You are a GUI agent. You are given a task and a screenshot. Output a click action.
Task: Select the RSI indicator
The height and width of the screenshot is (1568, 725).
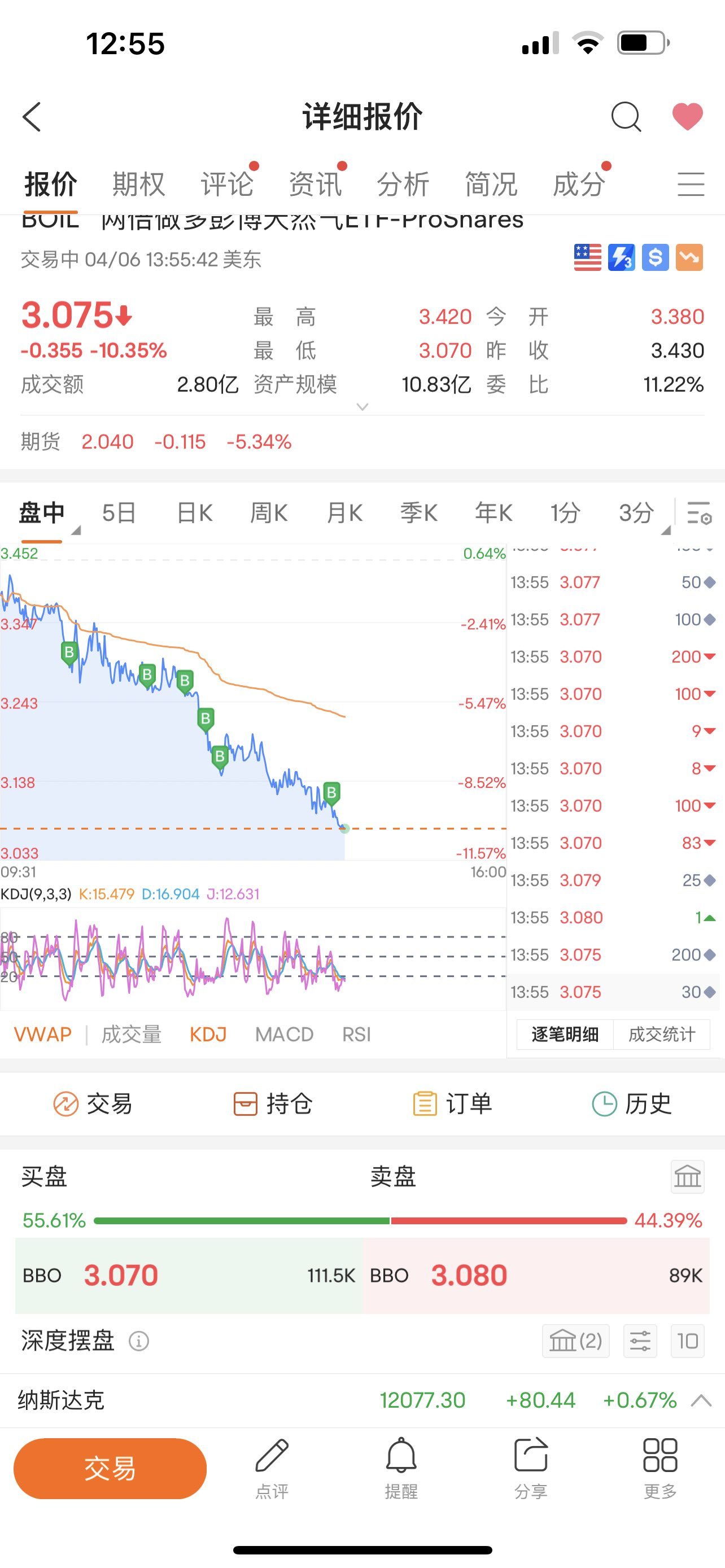[x=357, y=1034]
